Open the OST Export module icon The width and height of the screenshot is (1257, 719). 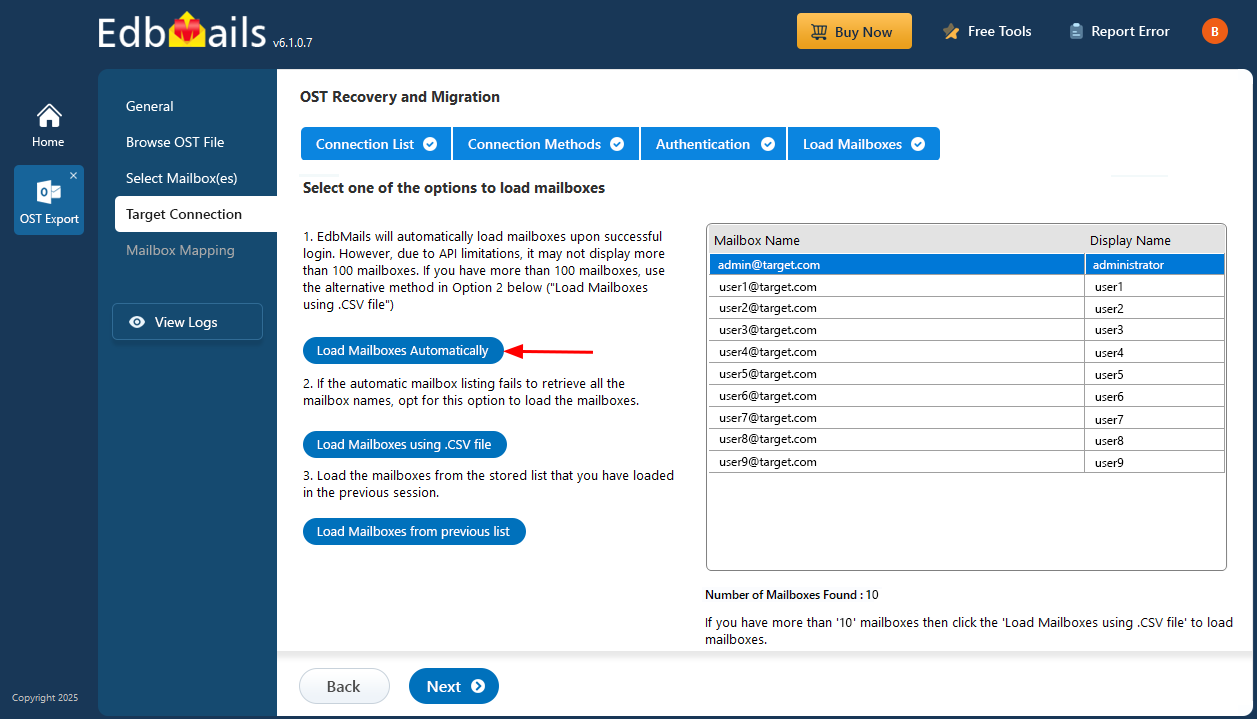(x=48, y=192)
